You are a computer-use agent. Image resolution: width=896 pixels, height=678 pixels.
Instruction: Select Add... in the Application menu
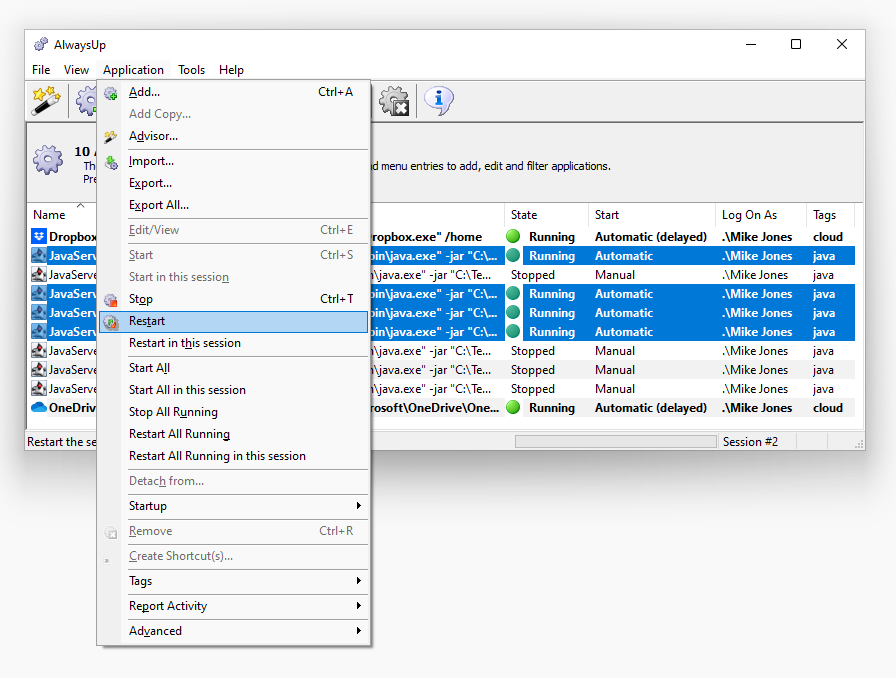tap(144, 92)
